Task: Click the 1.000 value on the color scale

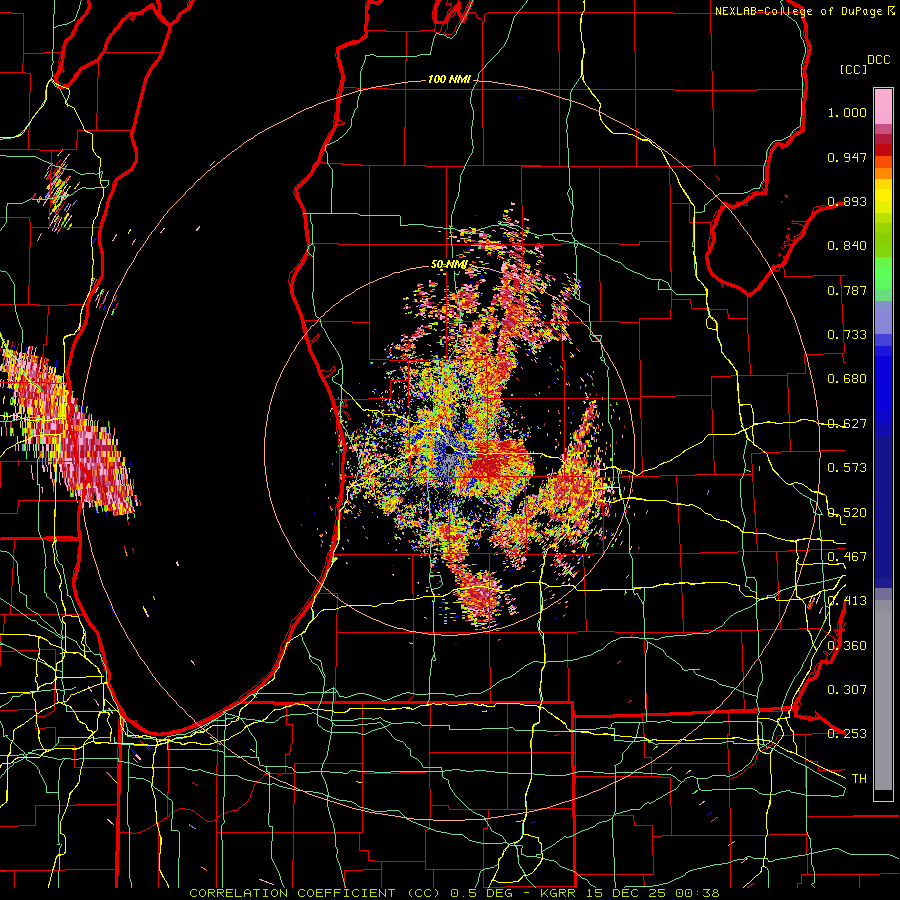Action: (847, 112)
